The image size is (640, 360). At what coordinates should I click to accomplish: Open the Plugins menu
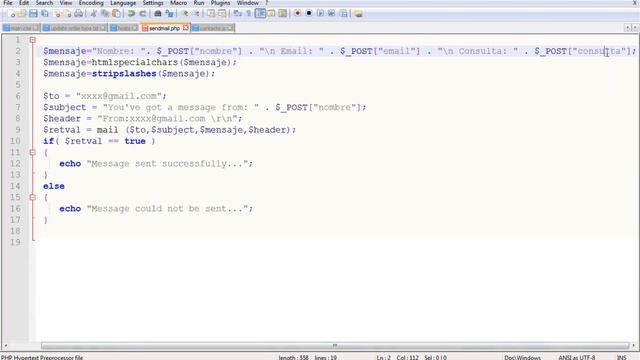220,3
